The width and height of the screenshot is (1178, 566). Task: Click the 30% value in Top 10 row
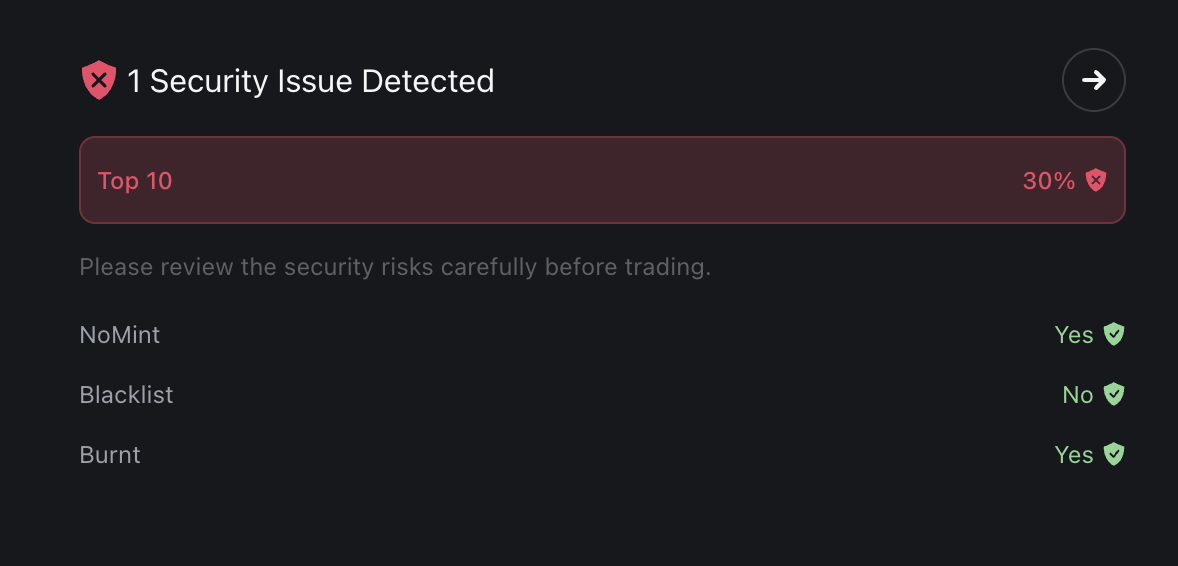click(x=1048, y=181)
